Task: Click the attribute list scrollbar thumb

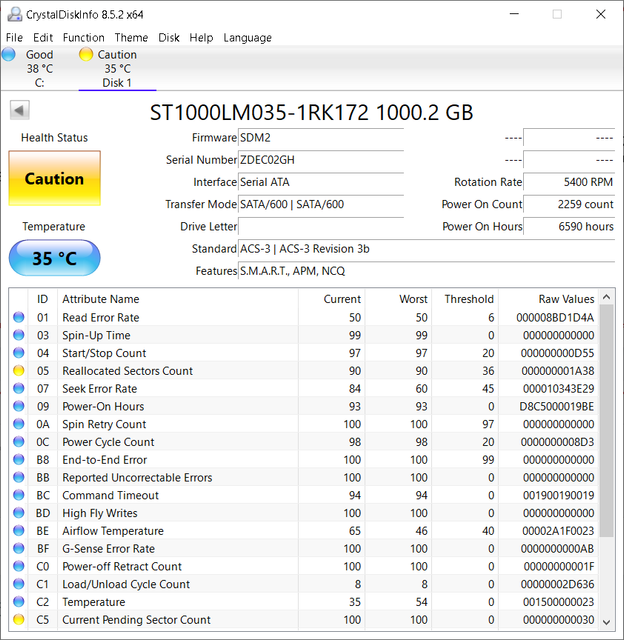Action: [x=606, y=420]
